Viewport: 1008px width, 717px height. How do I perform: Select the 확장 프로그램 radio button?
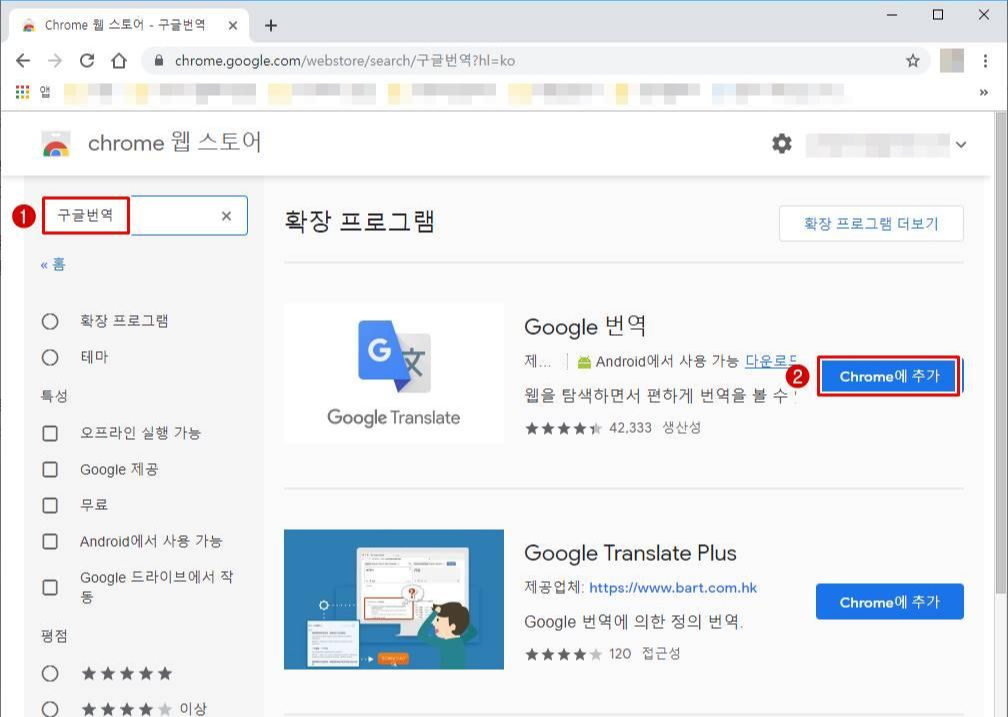click(x=50, y=321)
